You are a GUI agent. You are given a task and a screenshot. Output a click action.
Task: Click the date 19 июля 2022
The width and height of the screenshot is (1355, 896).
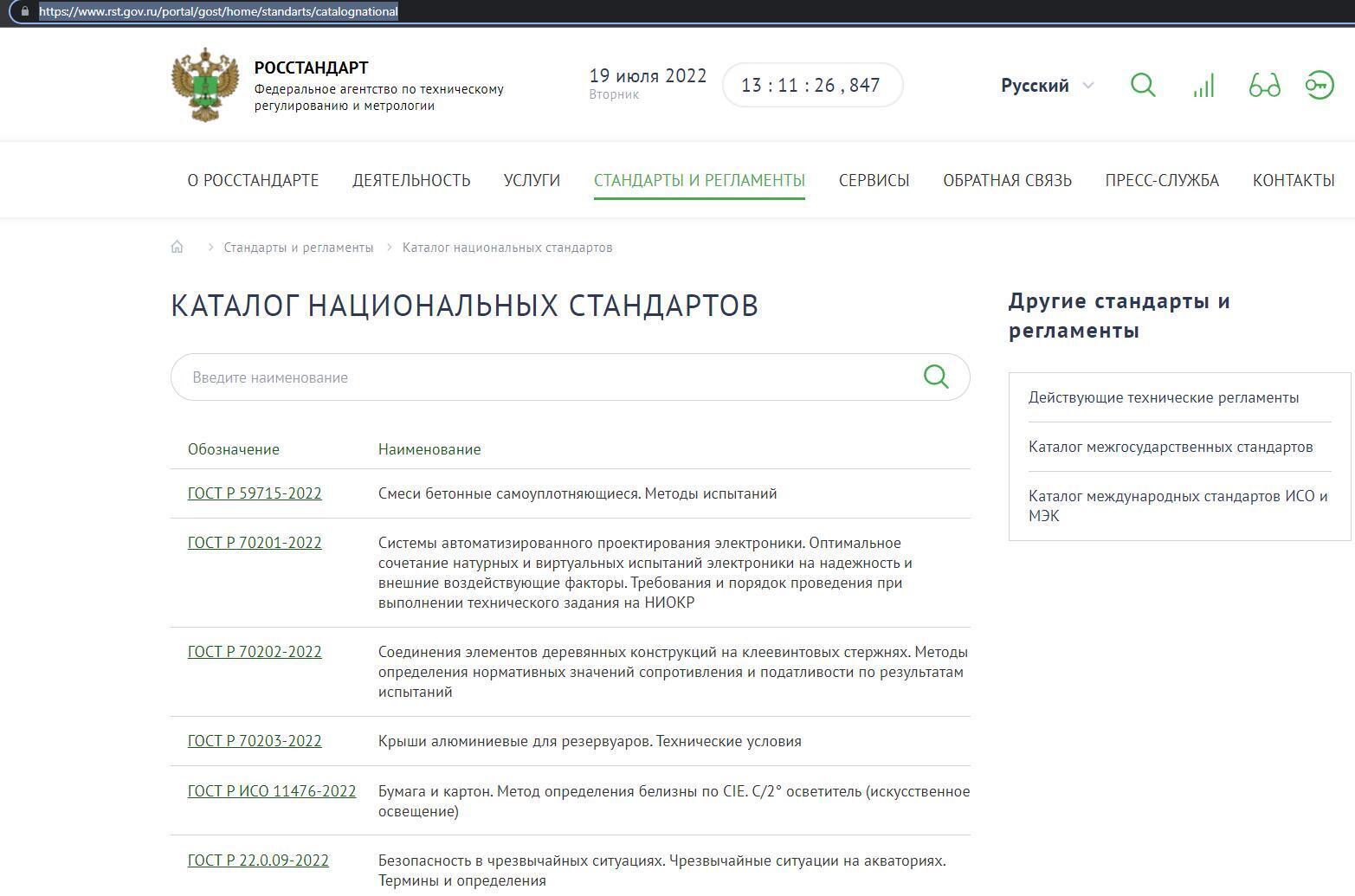648,76
